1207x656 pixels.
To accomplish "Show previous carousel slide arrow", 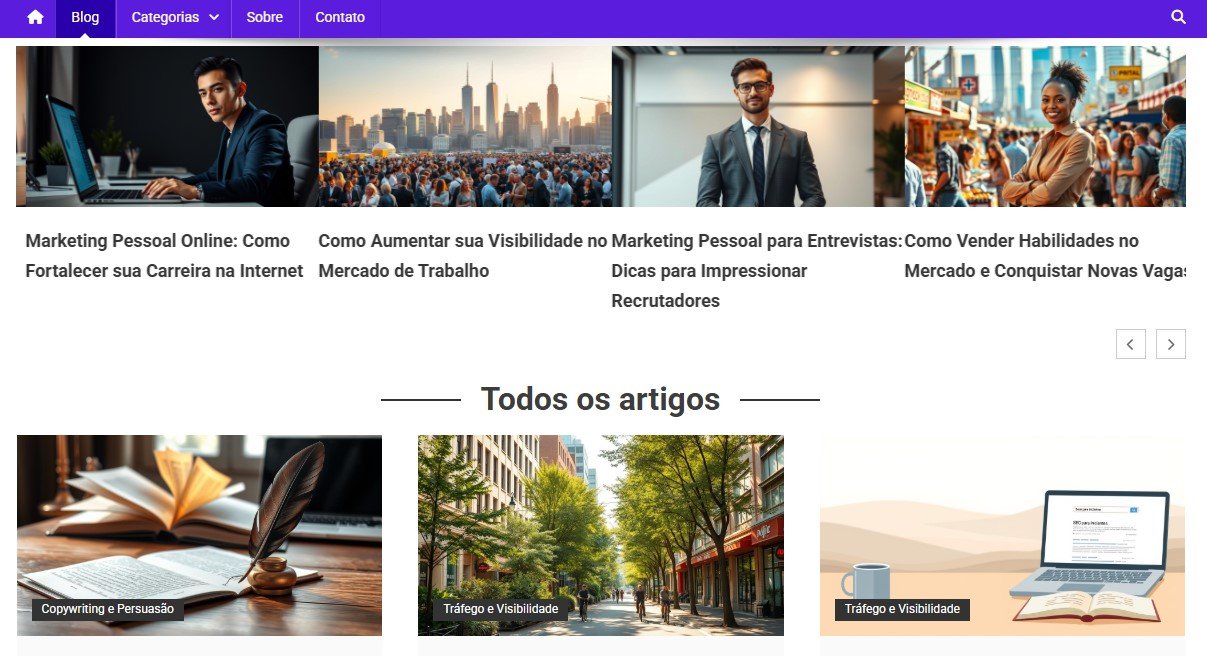I will (1131, 344).
